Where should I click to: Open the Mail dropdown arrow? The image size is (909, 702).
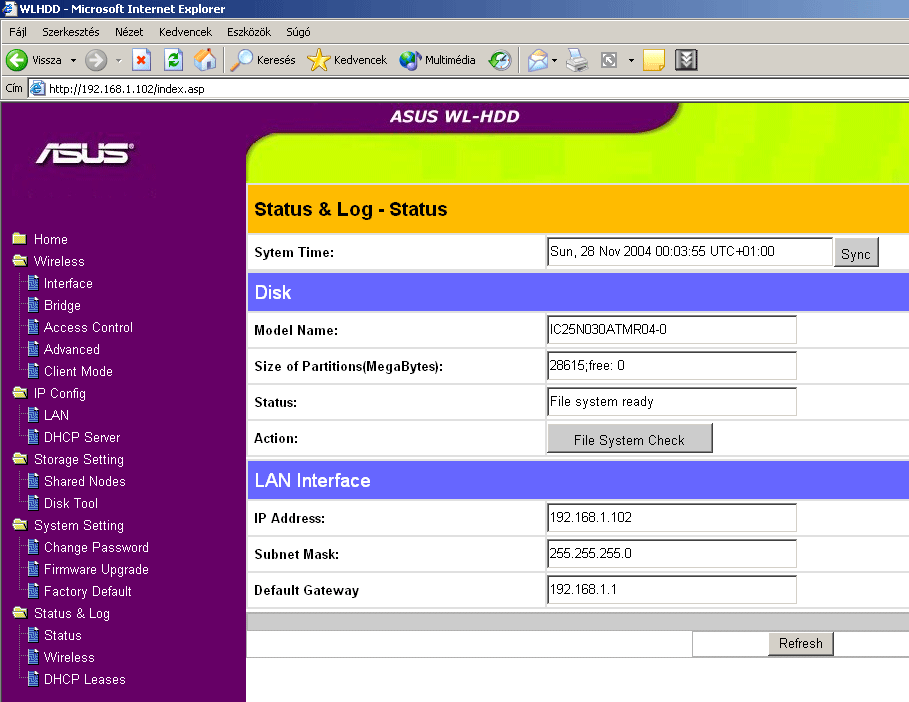click(555, 60)
